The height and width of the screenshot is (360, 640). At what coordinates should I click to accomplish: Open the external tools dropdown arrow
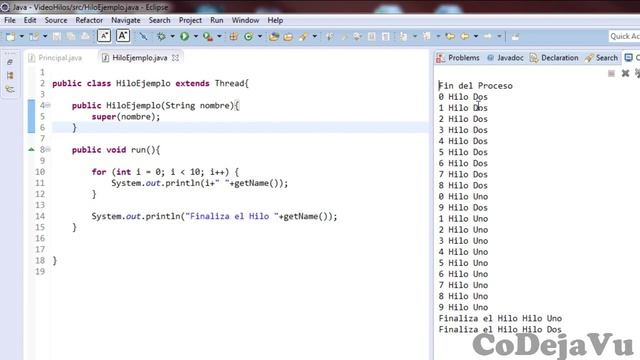(x=219, y=37)
